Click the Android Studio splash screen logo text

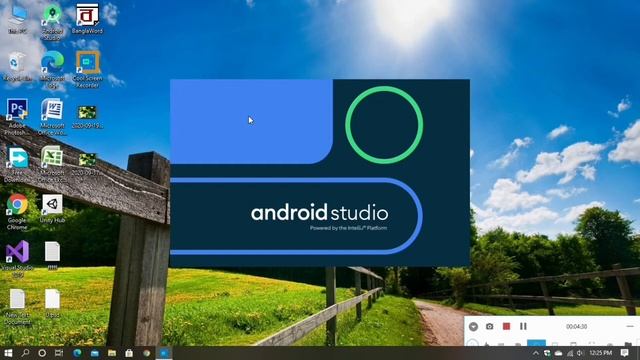(x=320, y=213)
